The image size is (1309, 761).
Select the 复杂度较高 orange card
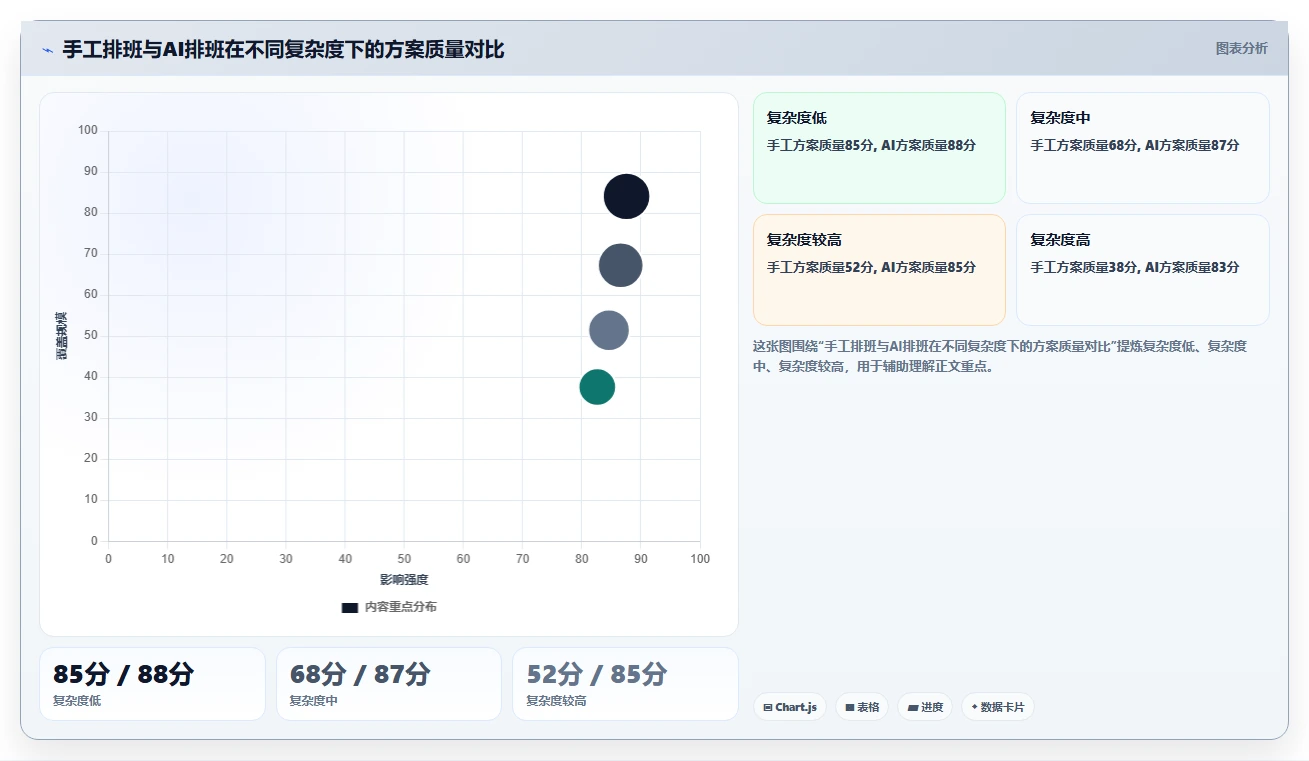point(879,270)
